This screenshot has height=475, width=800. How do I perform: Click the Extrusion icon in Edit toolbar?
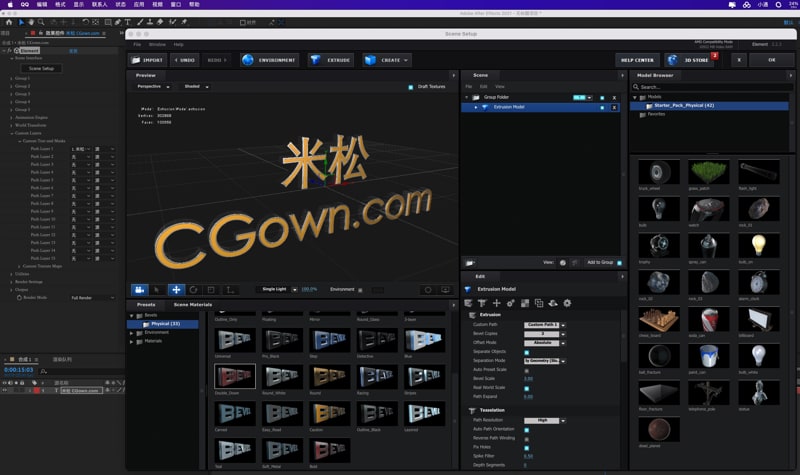tap(468, 303)
